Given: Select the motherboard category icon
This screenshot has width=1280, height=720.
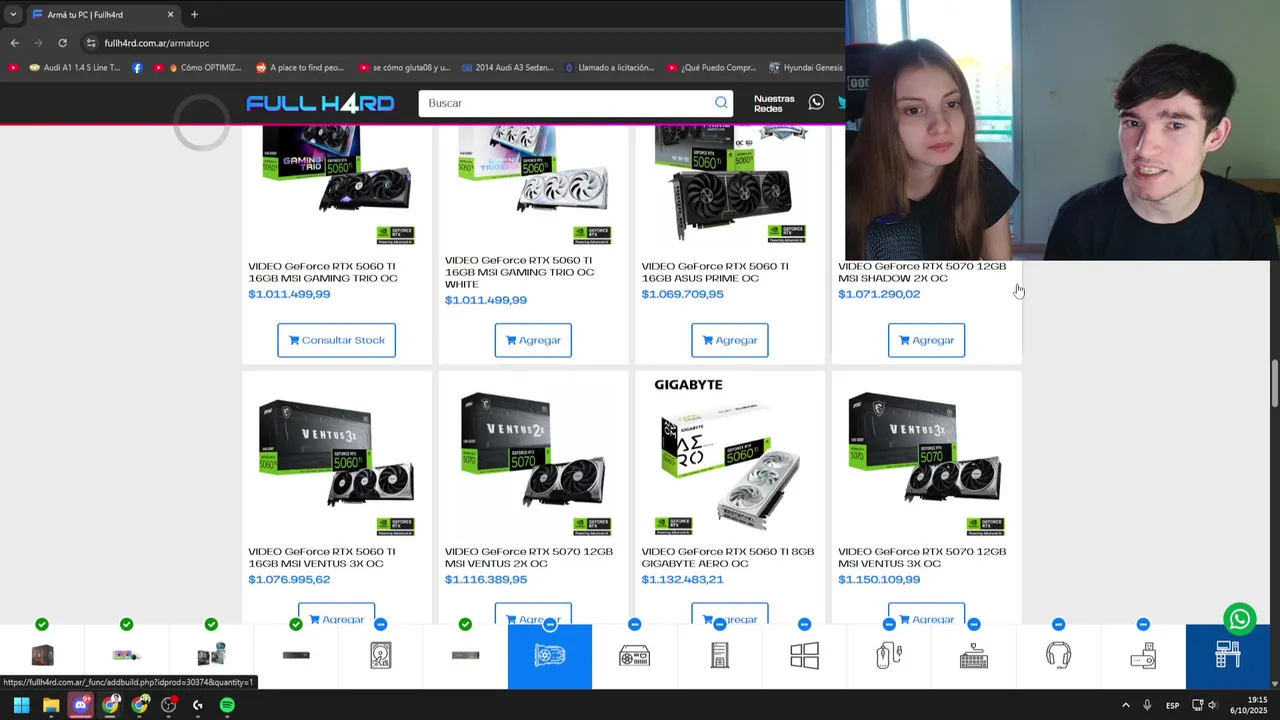Looking at the screenshot, I should click(x=211, y=656).
